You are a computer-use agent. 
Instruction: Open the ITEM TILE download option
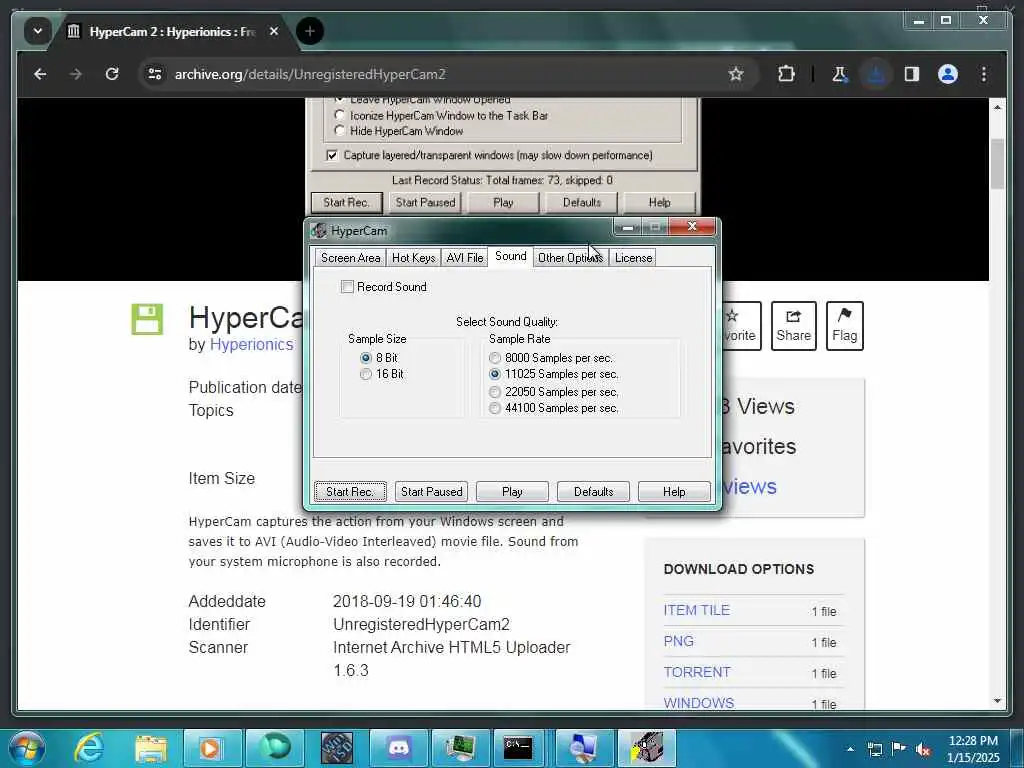[696, 610]
